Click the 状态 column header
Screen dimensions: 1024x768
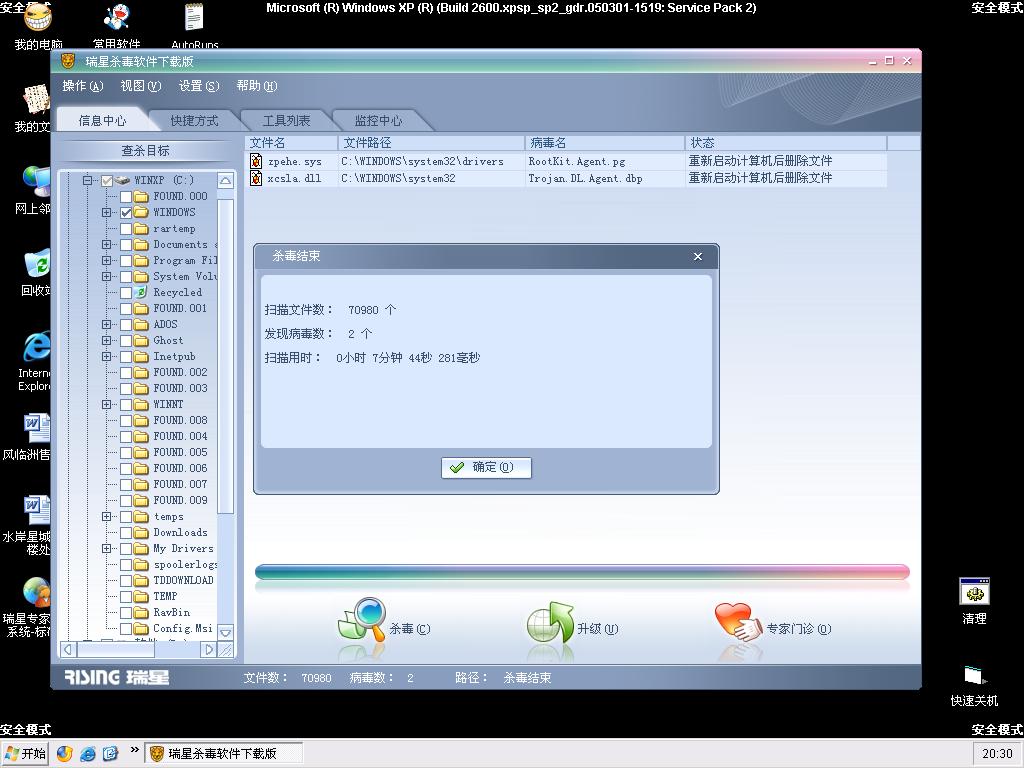pyautogui.click(x=786, y=143)
